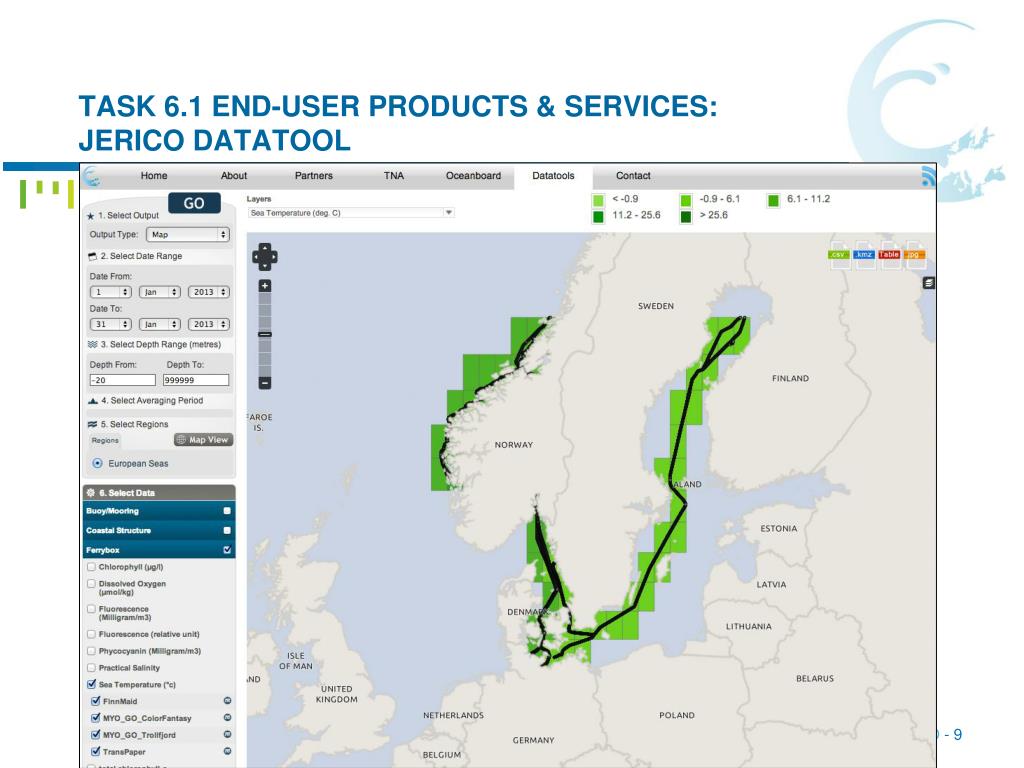Screen dimensions: 1024x768
Task: Open the Date To year dropdown
Action: click(208, 324)
